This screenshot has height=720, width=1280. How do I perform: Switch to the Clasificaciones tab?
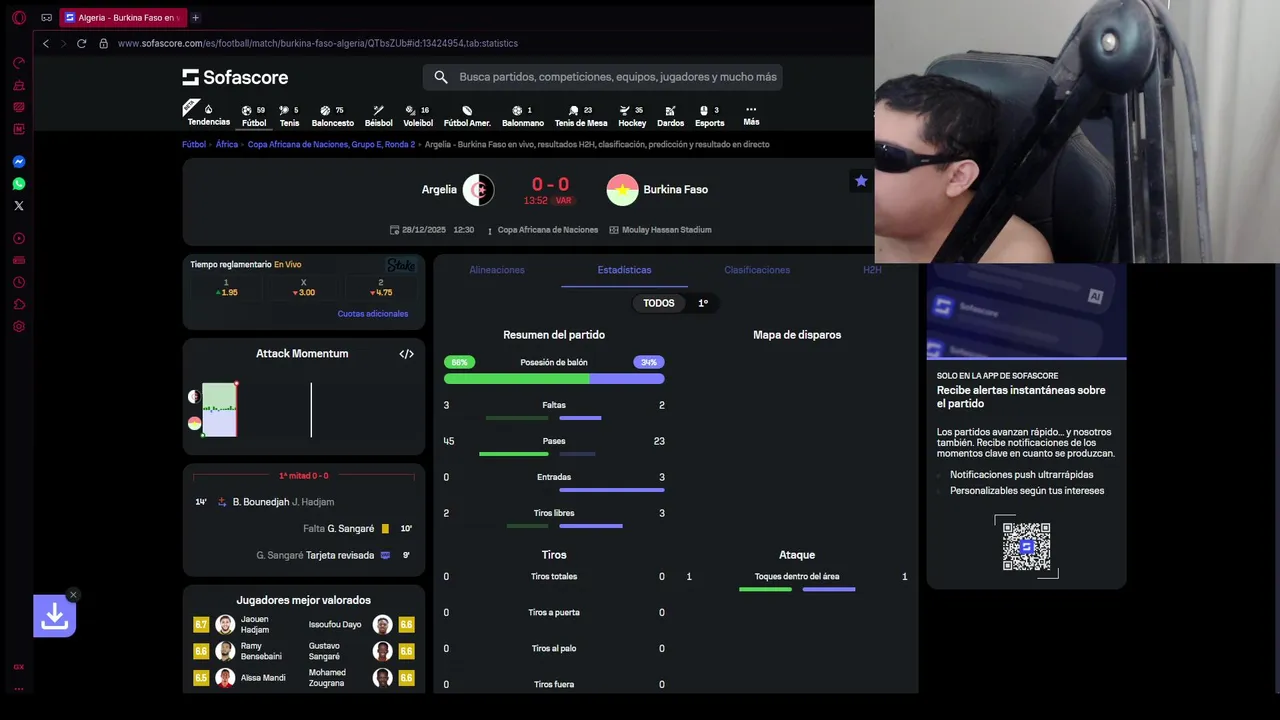(x=757, y=270)
